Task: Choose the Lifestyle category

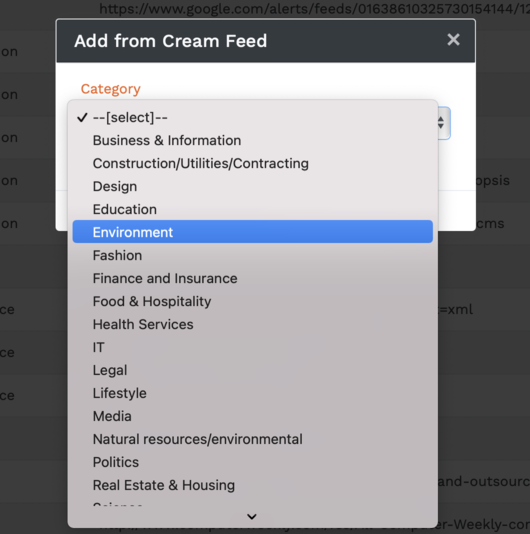Action: [x=253, y=393]
